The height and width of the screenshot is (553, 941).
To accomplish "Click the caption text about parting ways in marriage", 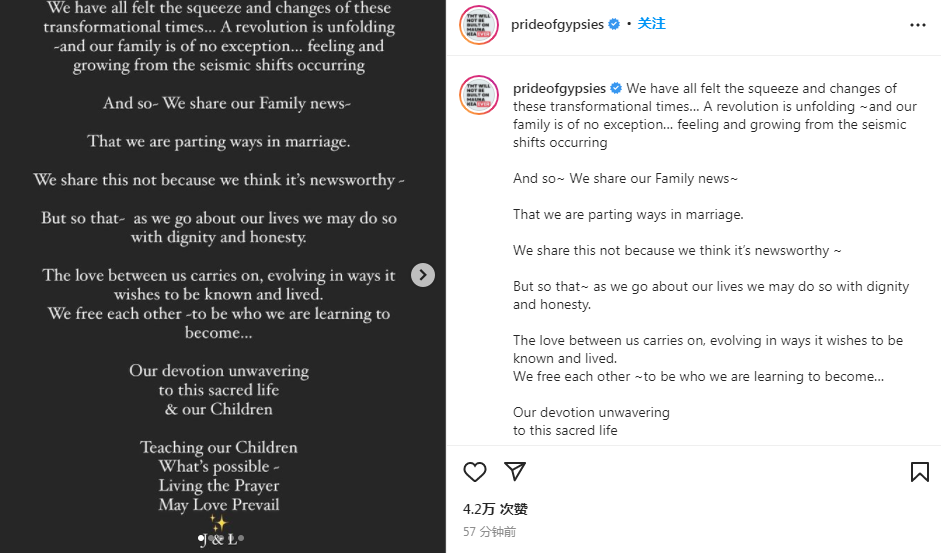I will pos(628,214).
